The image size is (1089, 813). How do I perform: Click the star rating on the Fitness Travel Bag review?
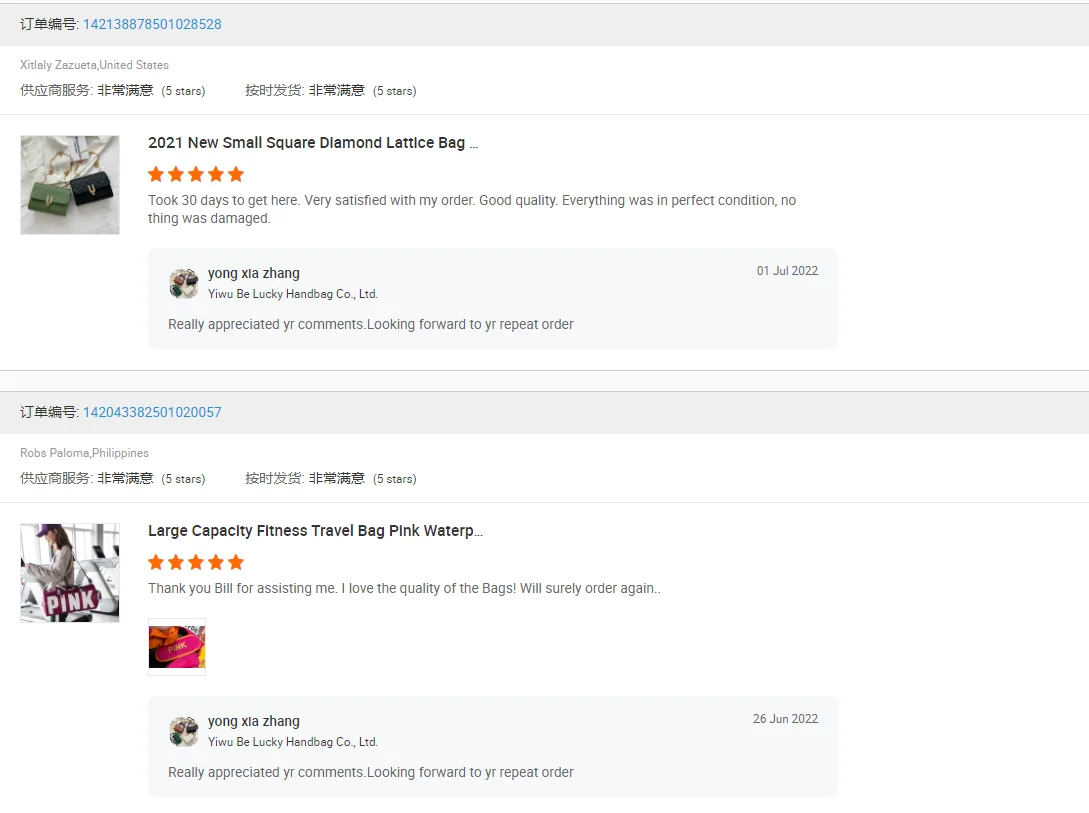(196, 562)
